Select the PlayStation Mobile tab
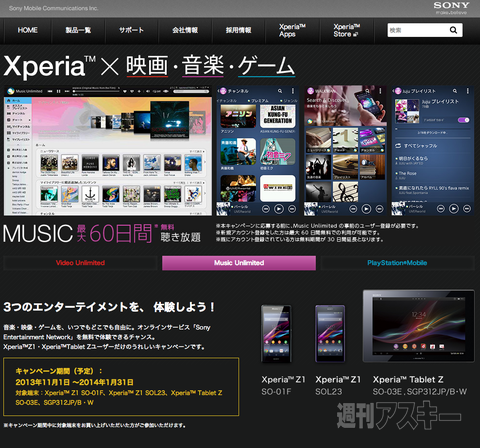 point(397,263)
